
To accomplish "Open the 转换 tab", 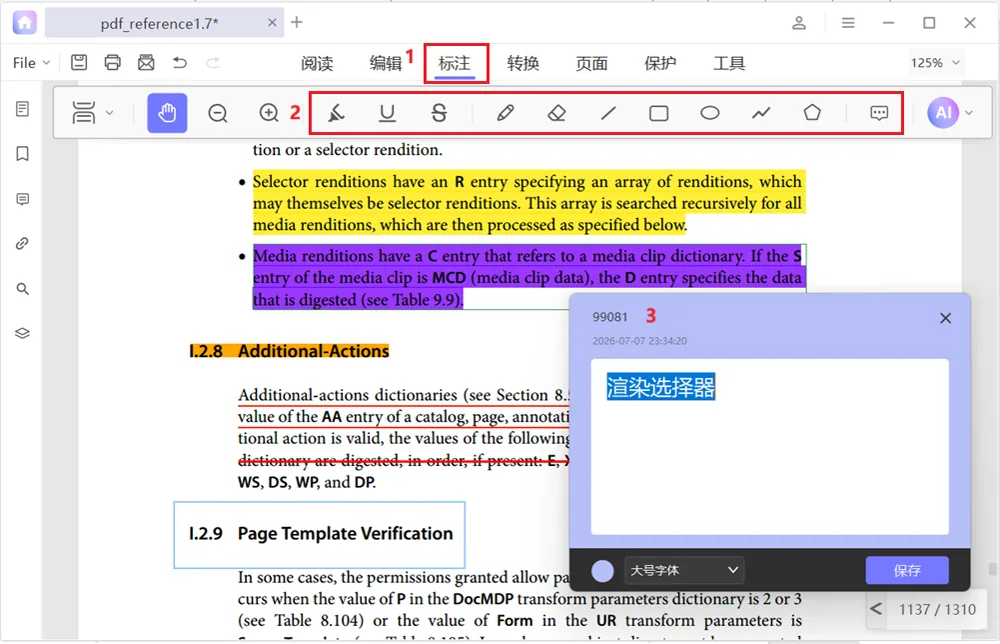I will 523,62.
